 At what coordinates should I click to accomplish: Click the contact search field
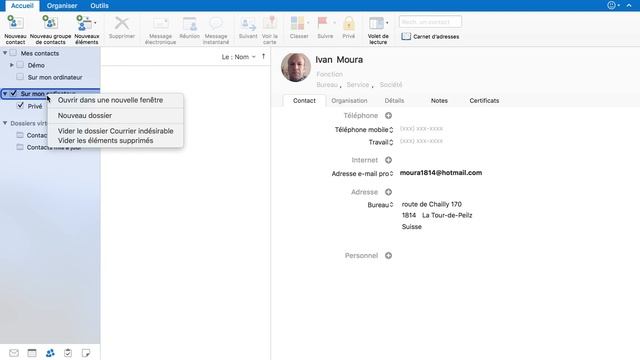(431, 22)
